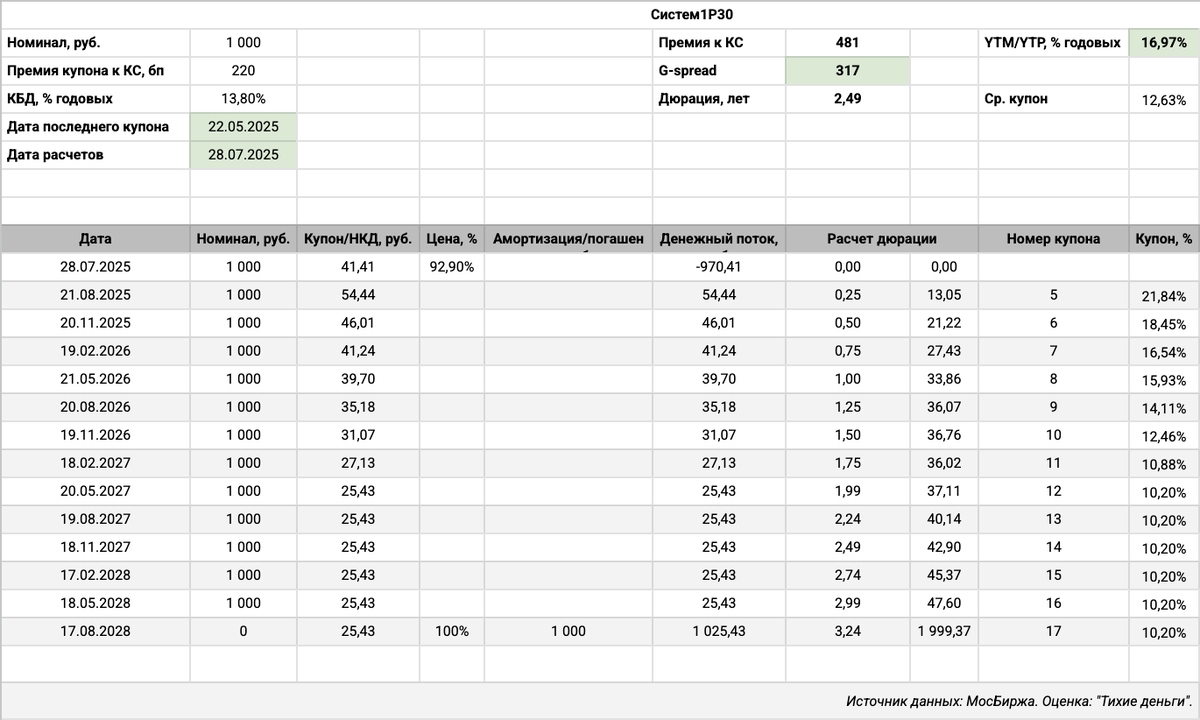
Task: Select the date cell 19.11.2026
Action: [95, 435]
